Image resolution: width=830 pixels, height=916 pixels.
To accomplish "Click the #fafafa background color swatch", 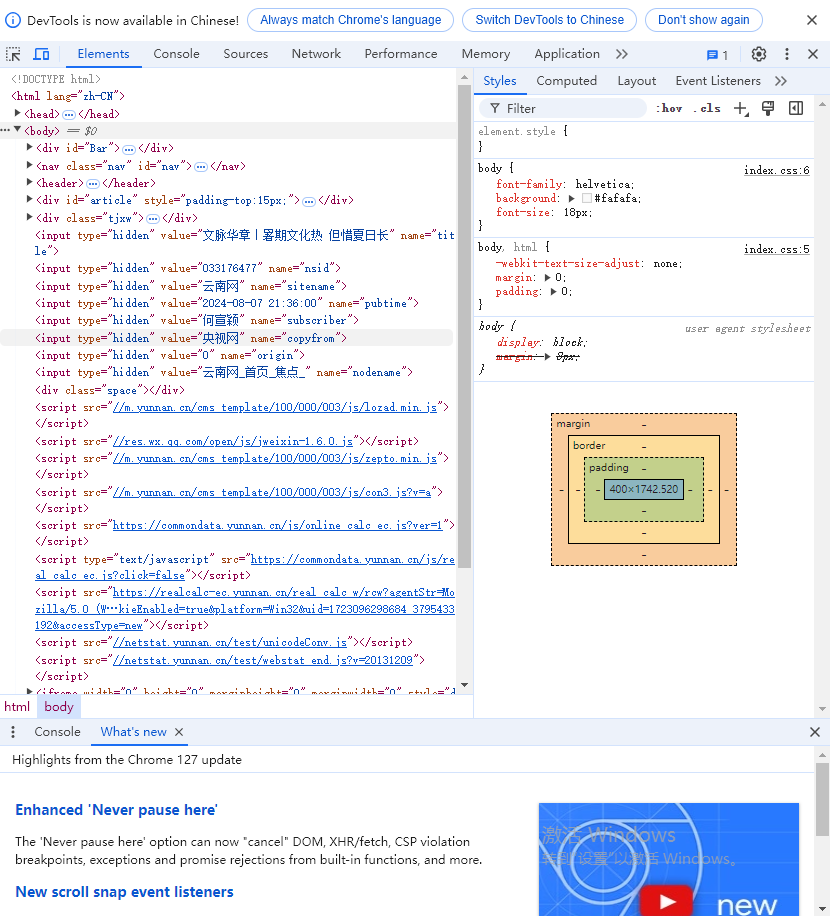I will (586, 199).
